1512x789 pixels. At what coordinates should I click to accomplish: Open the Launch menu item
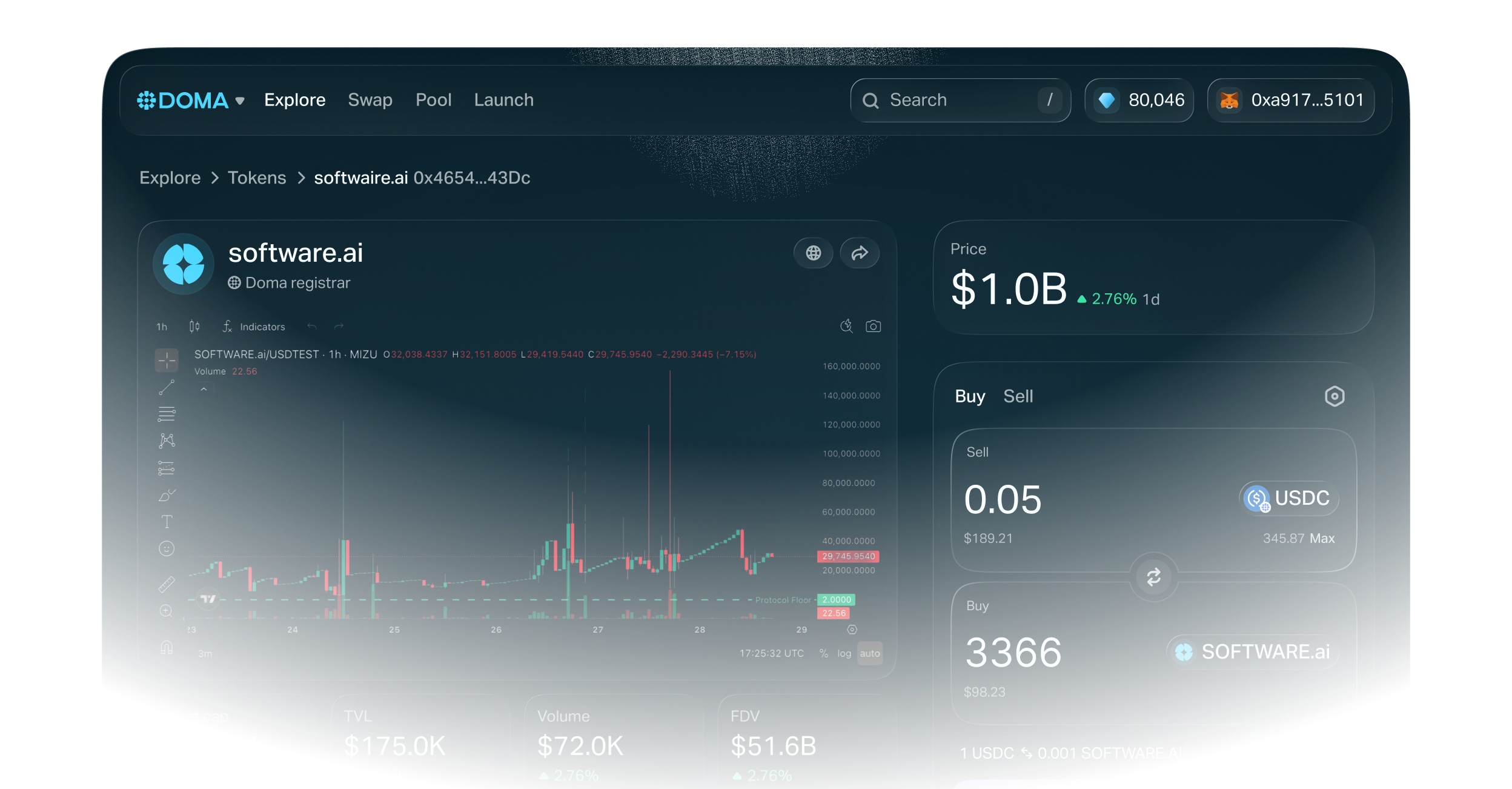click(x=504, y=99)
